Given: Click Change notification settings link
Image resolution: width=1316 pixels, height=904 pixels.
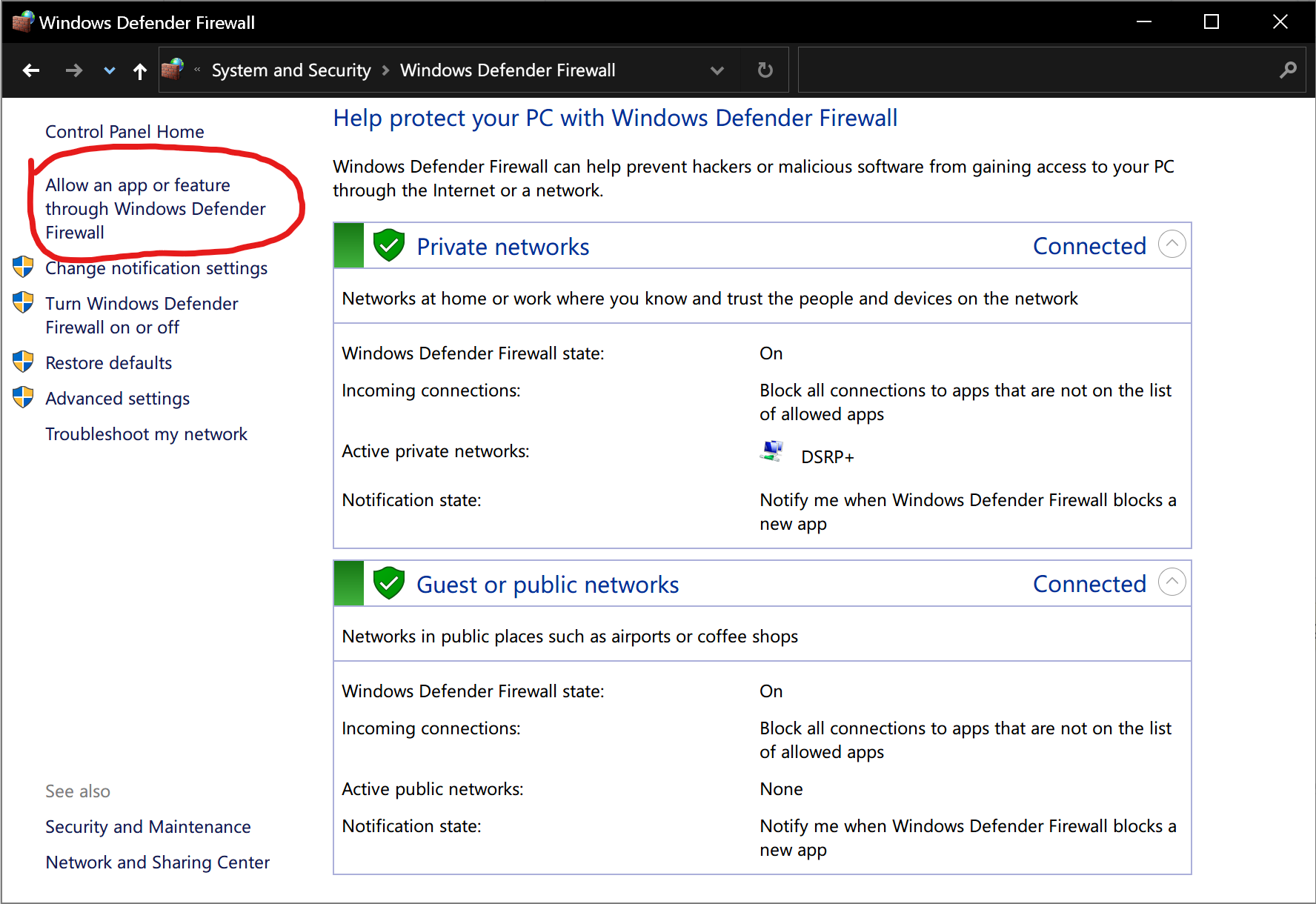Looking at the screenshot, I should tap(156, 268).
